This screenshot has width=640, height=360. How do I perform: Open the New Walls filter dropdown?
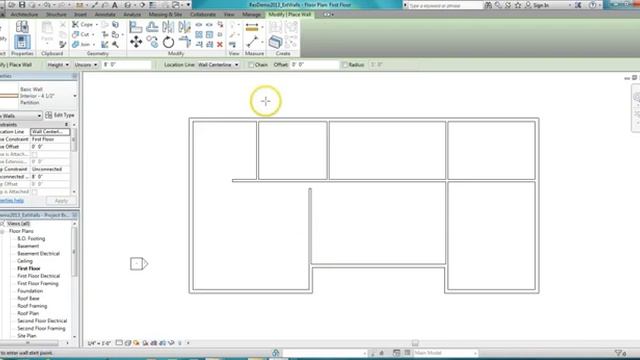tap(20, 116)
